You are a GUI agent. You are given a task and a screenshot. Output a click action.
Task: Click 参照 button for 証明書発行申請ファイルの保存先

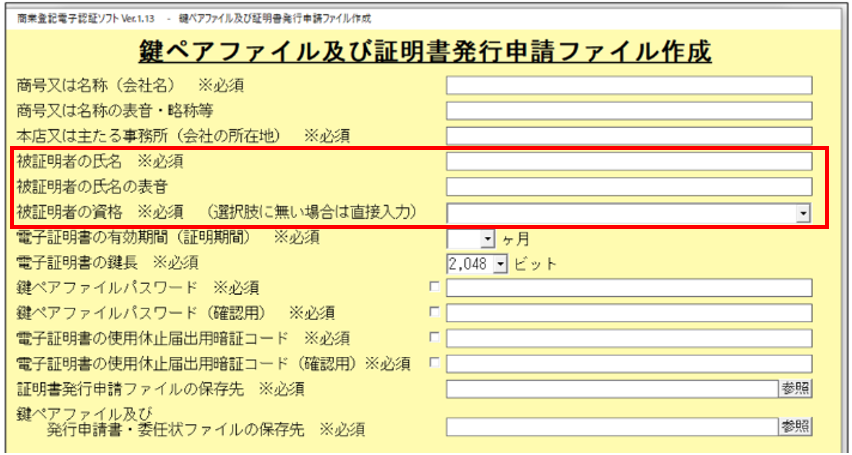click(795, 389)
